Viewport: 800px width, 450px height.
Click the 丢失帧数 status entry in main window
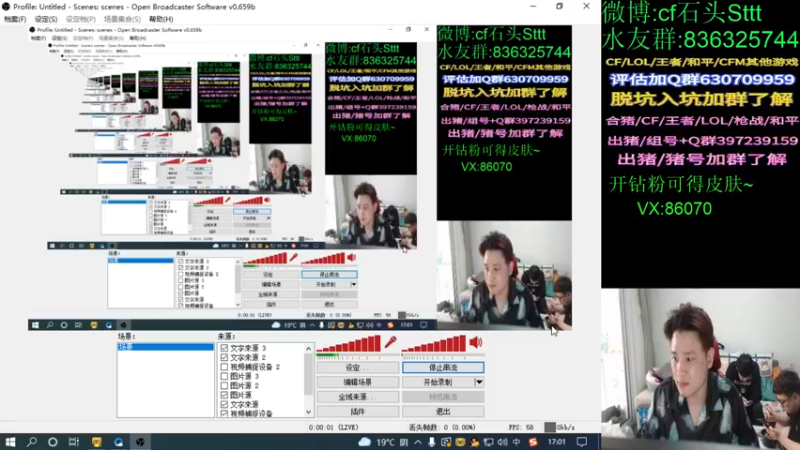coord(442,428)
